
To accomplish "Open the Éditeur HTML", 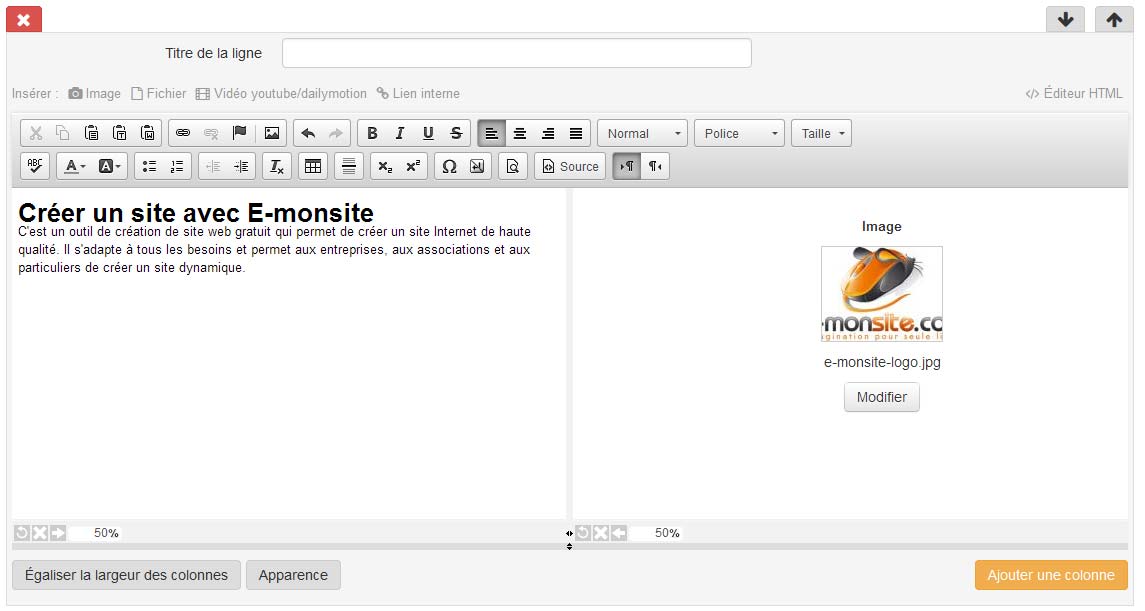I will (1074, 93).
